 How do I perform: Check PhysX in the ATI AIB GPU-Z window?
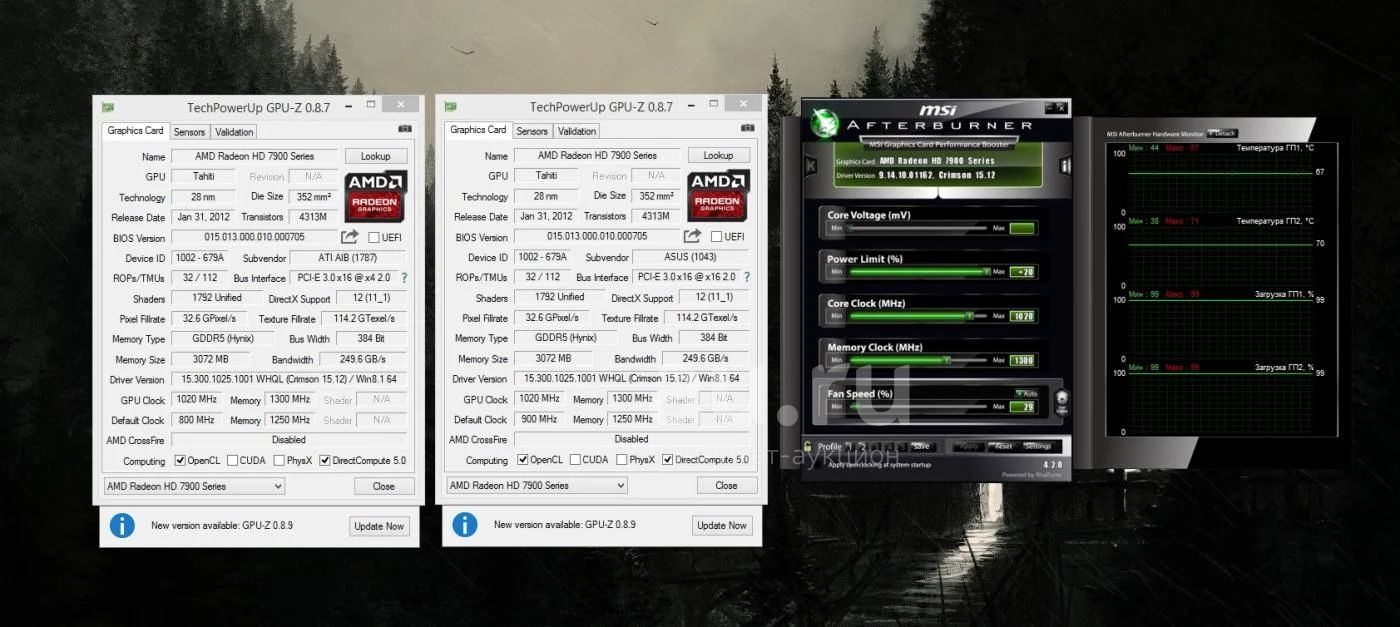coord(279,461)
